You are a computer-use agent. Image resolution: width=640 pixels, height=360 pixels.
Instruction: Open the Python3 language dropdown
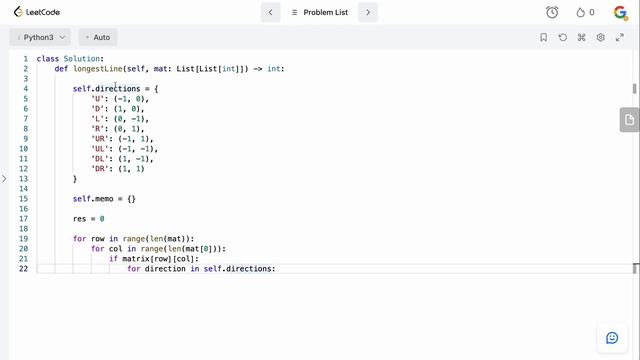click(x=40, y=37)
